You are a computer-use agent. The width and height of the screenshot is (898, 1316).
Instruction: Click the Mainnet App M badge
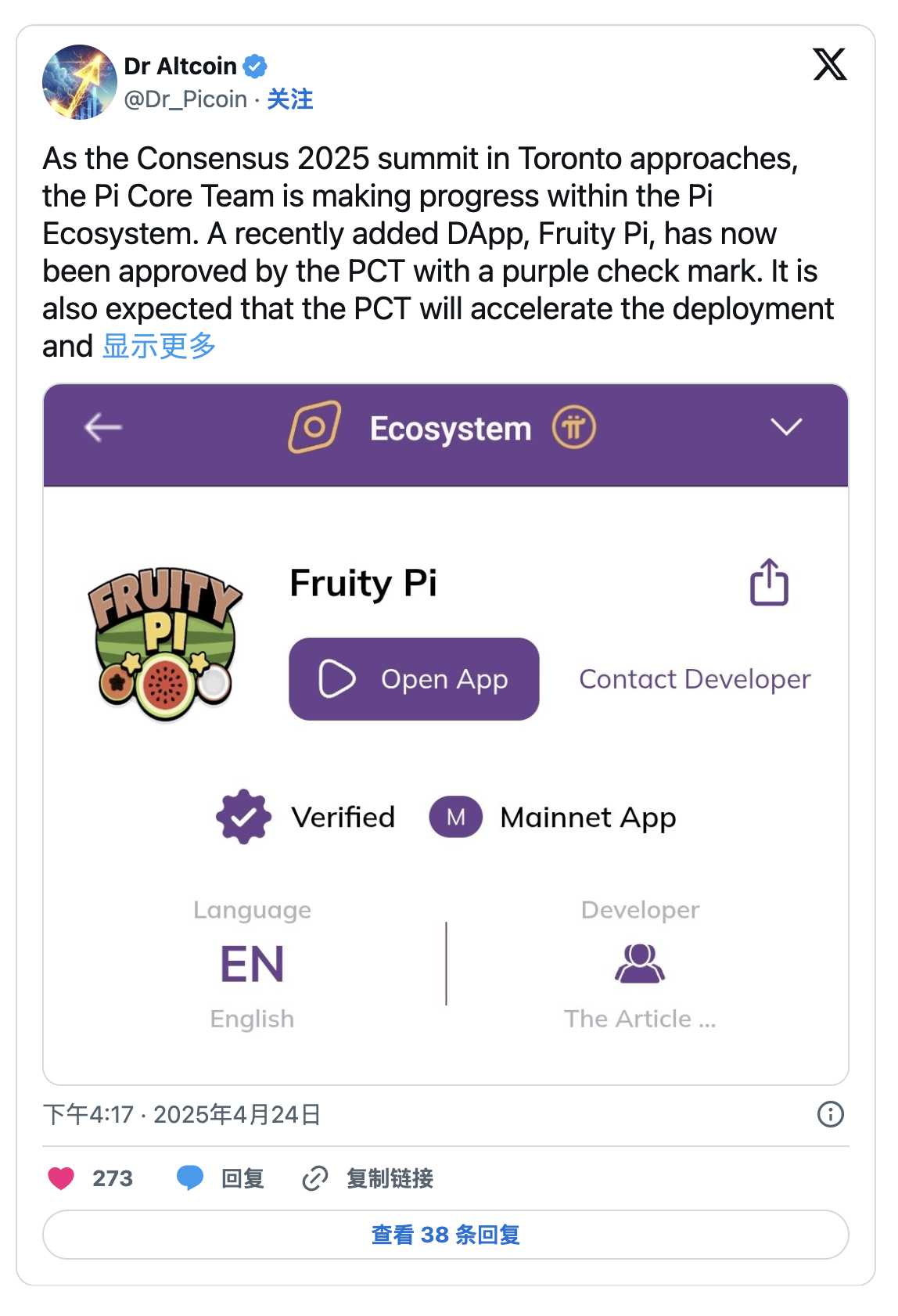[455, 817]
